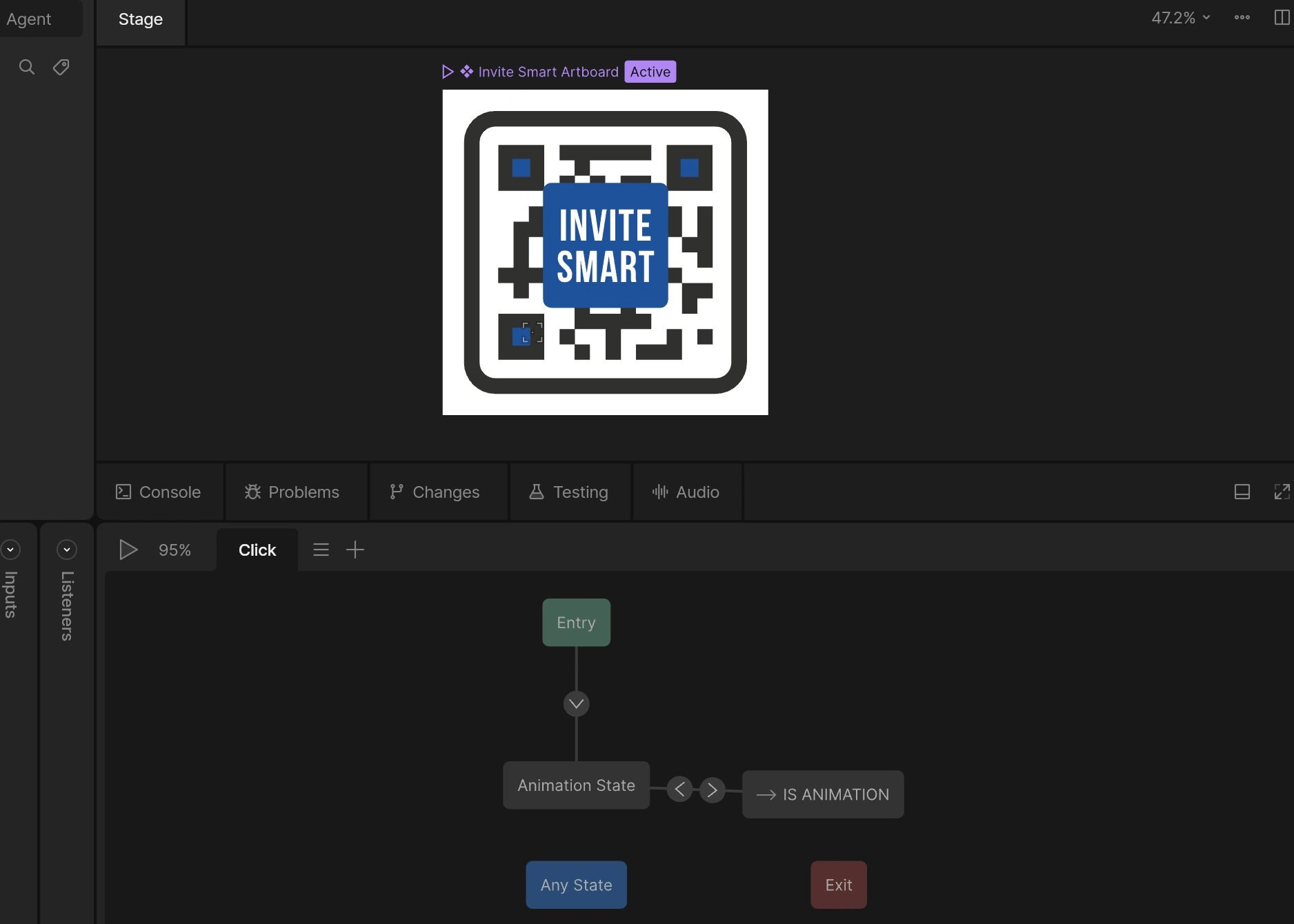Viewport: 1294px width, 924px height.
Task: Click the selection target on the bottom-left QR square
Action: (532, 332)
